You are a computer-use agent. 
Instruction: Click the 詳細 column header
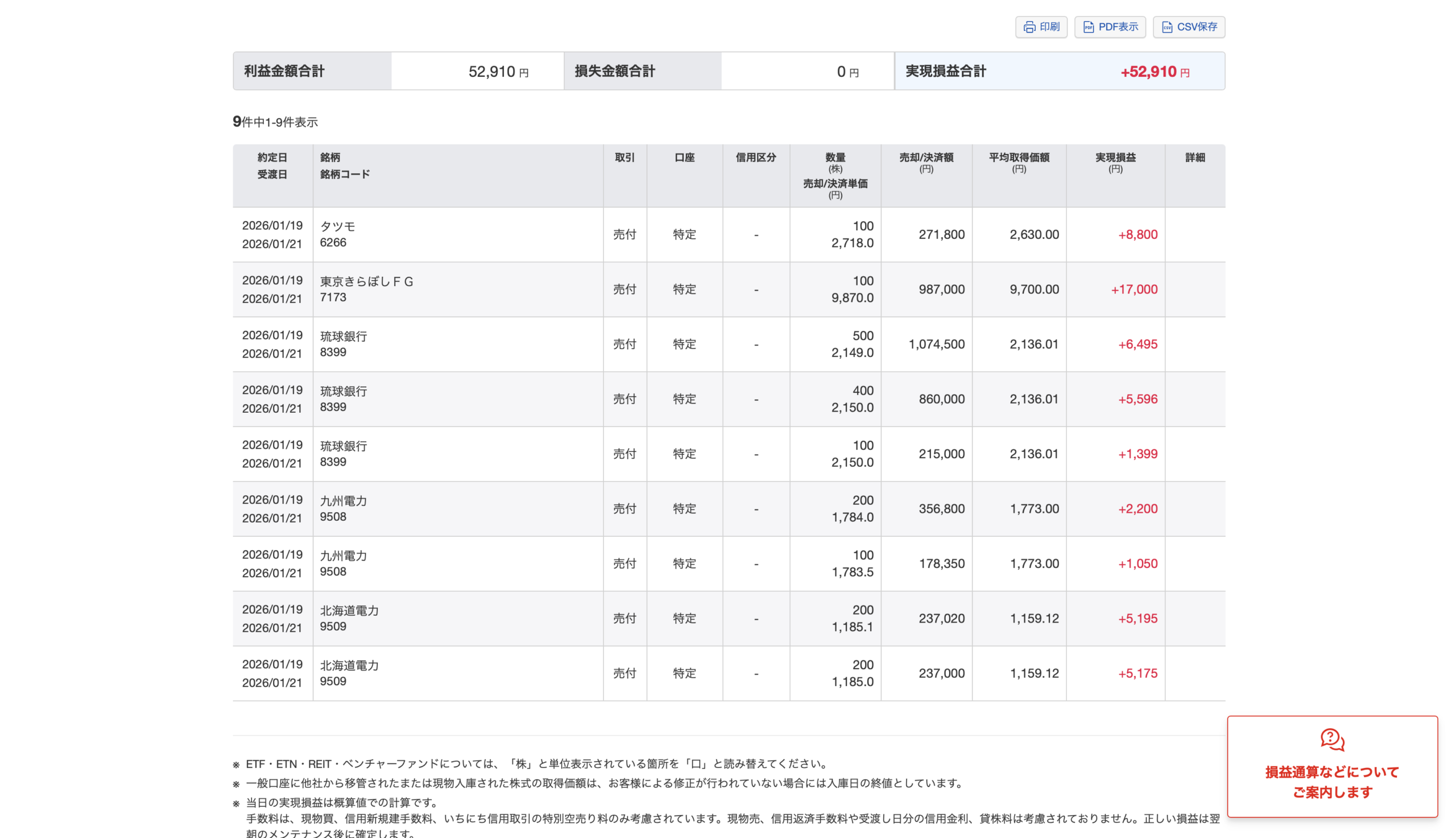tap(1194, 157)
